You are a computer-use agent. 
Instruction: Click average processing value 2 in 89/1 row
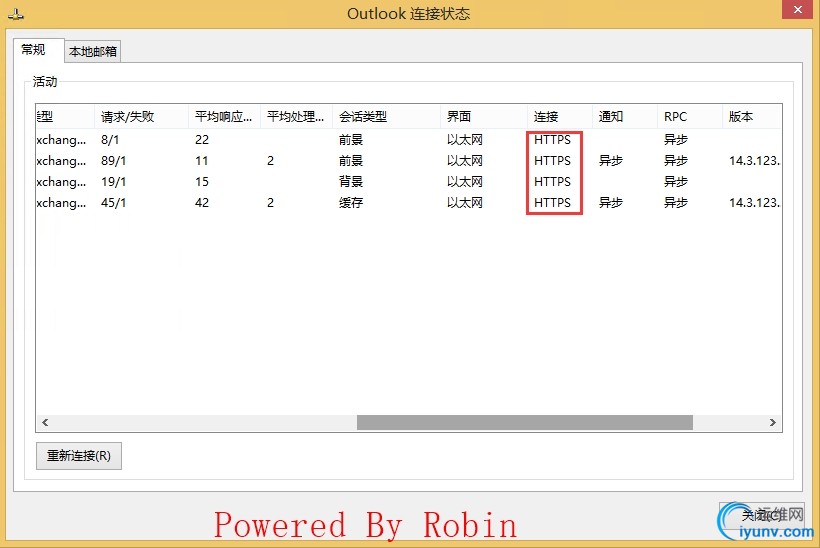tap(270, 161)
